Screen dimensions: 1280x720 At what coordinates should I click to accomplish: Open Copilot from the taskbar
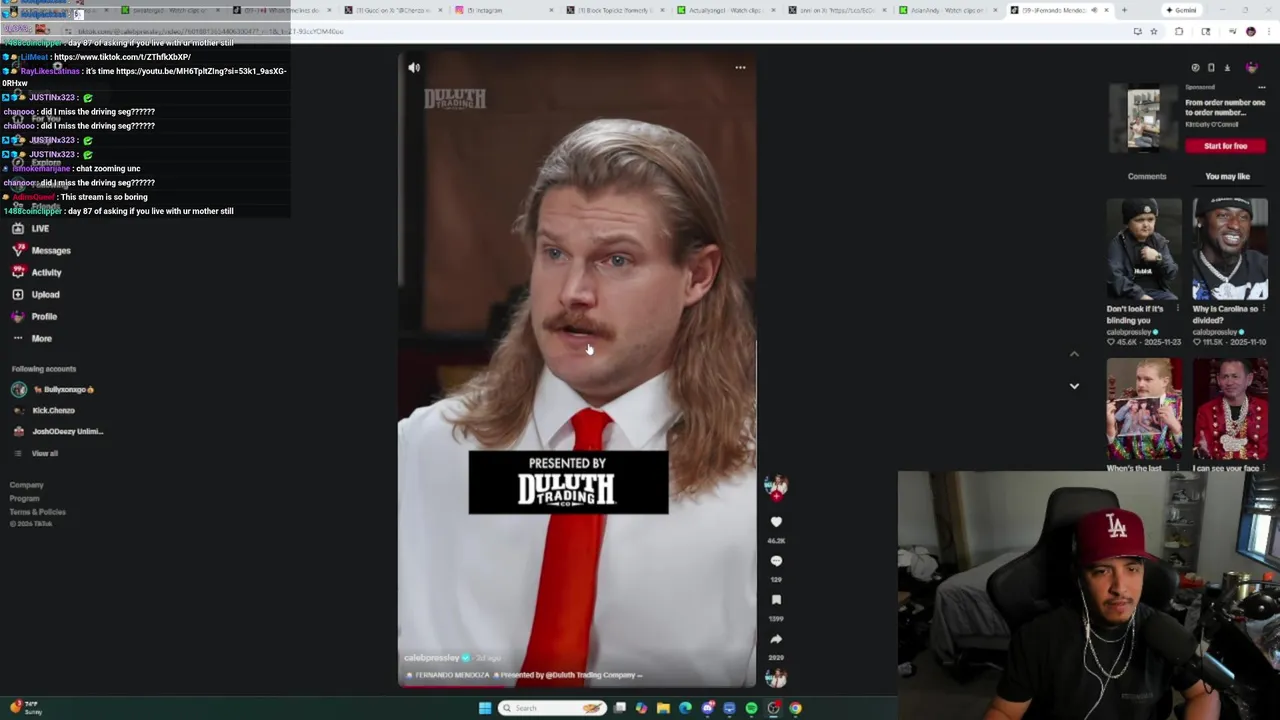[x=641, y=708]
